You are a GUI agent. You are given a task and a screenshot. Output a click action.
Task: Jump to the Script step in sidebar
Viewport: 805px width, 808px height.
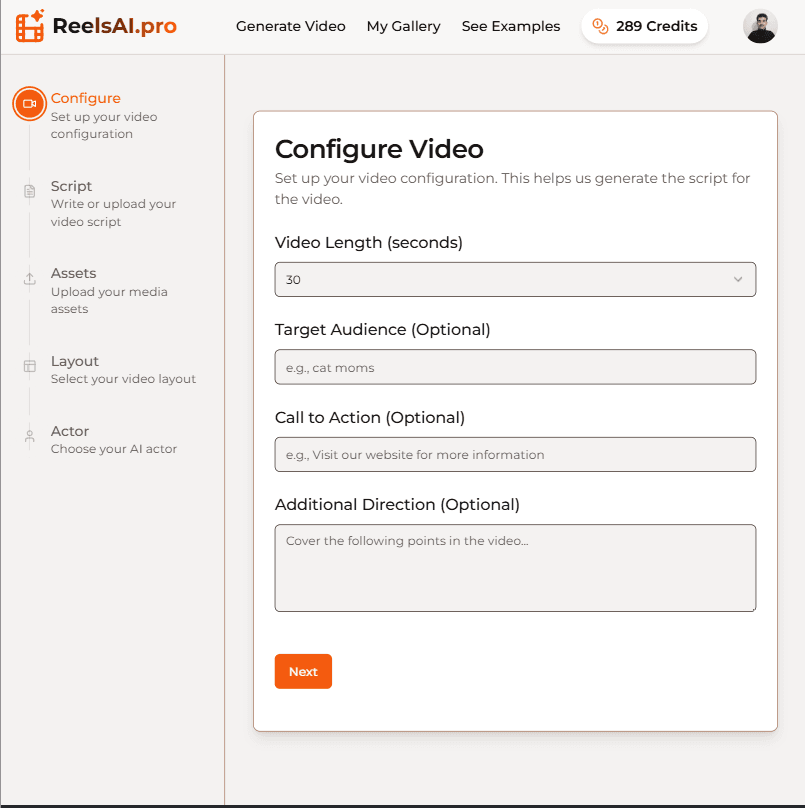coord(71,186)
